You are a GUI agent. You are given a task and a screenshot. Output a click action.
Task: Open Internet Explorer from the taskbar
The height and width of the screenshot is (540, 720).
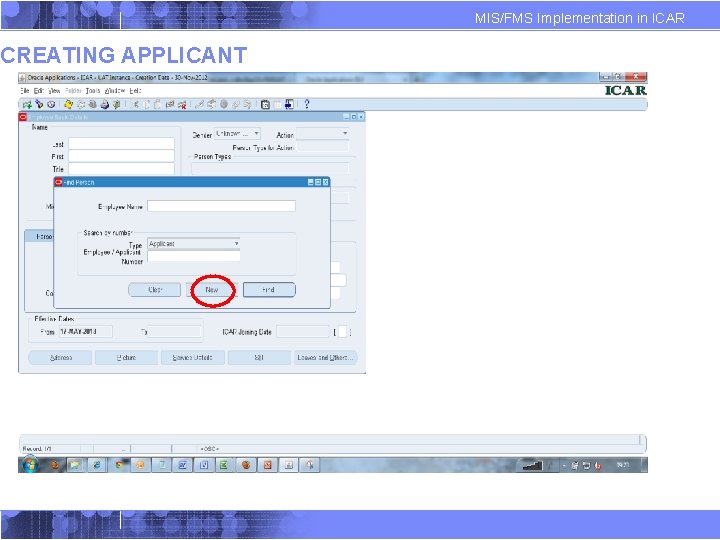(96, 465)
